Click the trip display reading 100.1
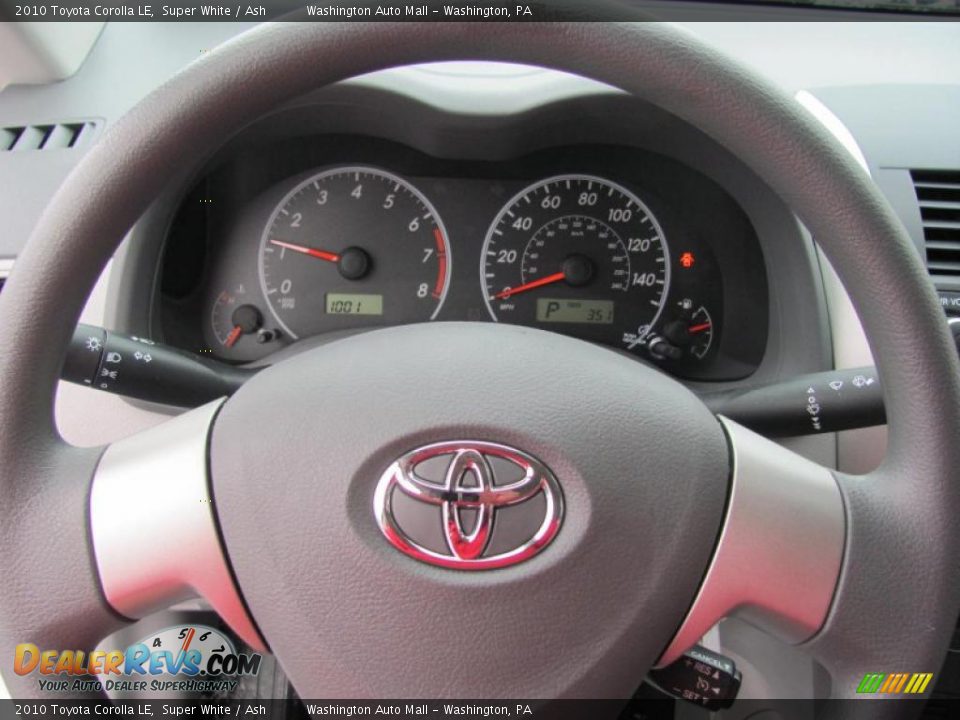Screen dimensions: 960x720 tap(354, 304)
